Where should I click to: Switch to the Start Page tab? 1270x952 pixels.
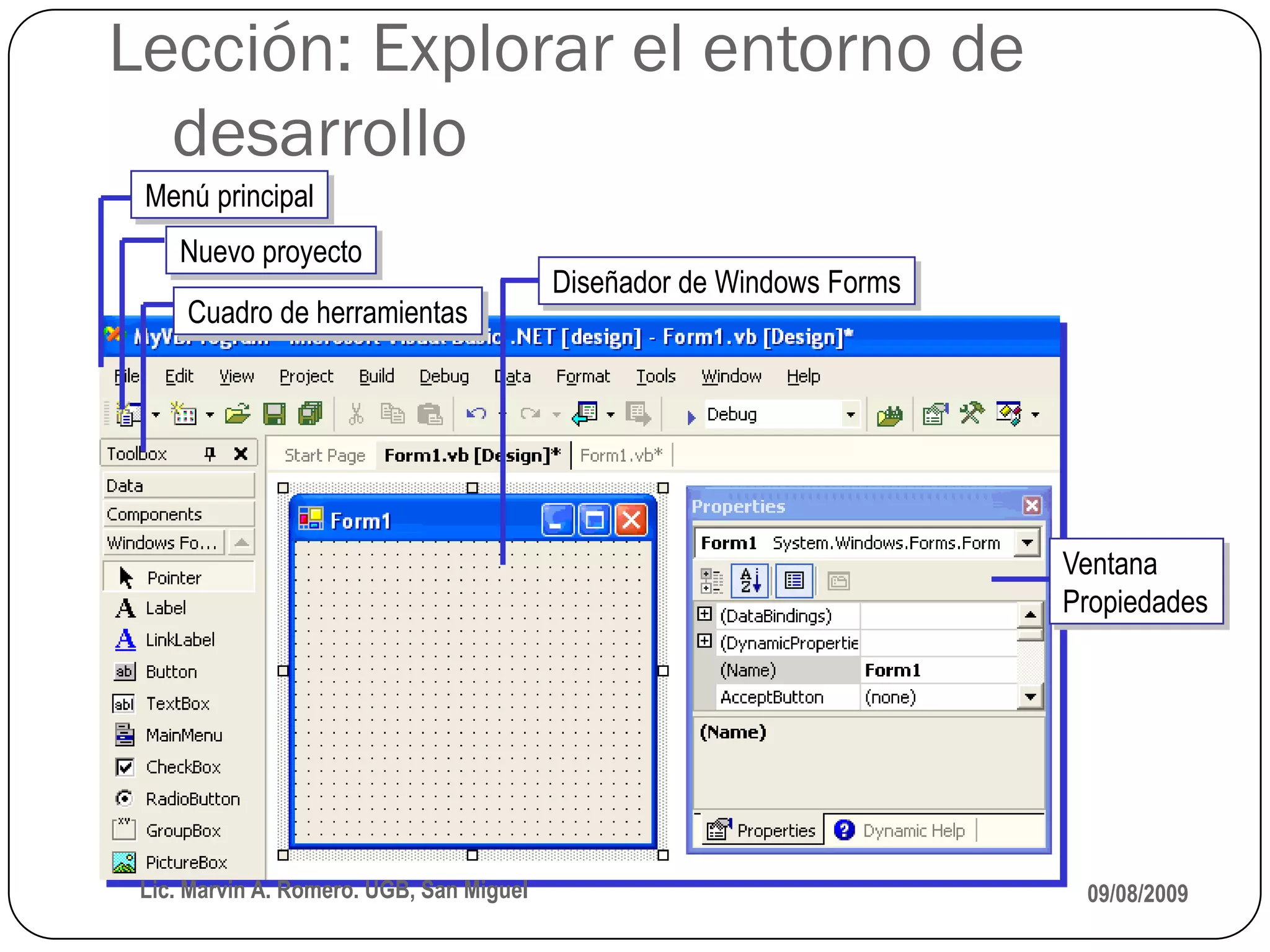pyautogui.click(x=324, y=456)
